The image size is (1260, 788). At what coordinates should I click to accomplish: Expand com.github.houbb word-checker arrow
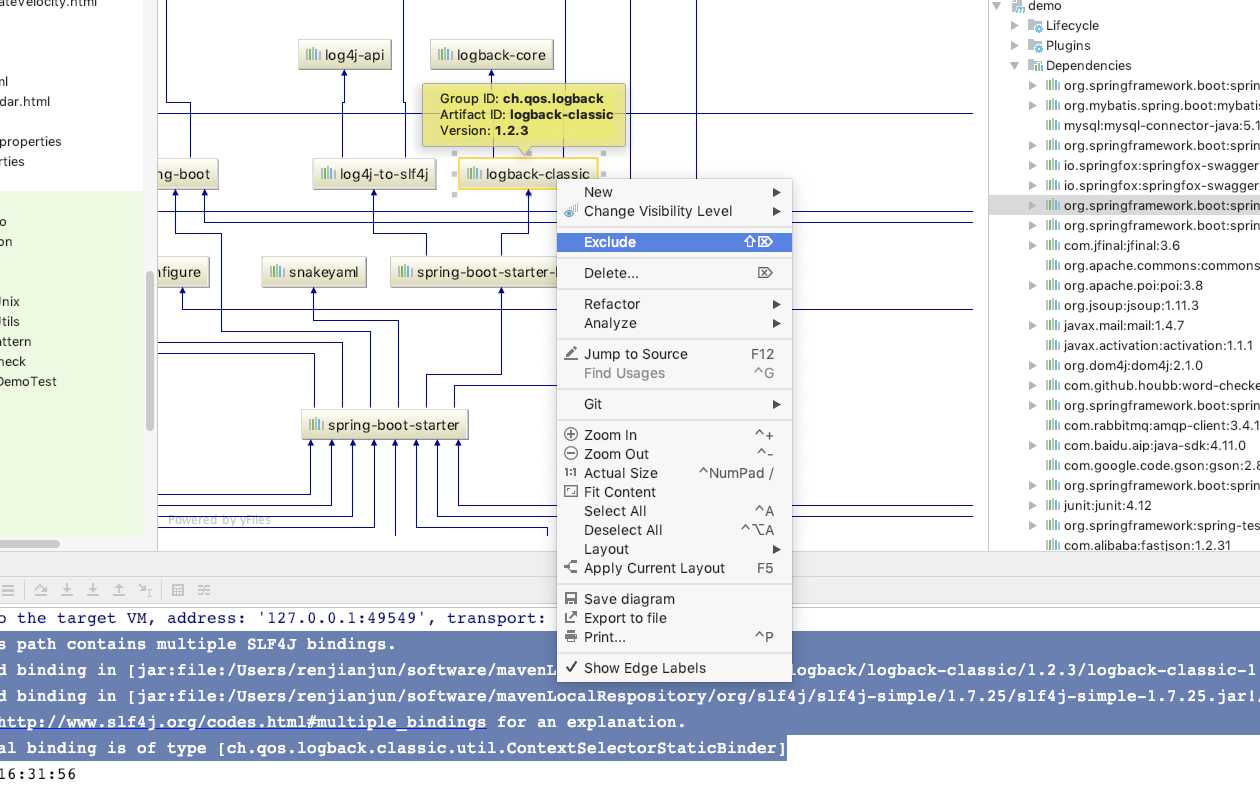1033,386
